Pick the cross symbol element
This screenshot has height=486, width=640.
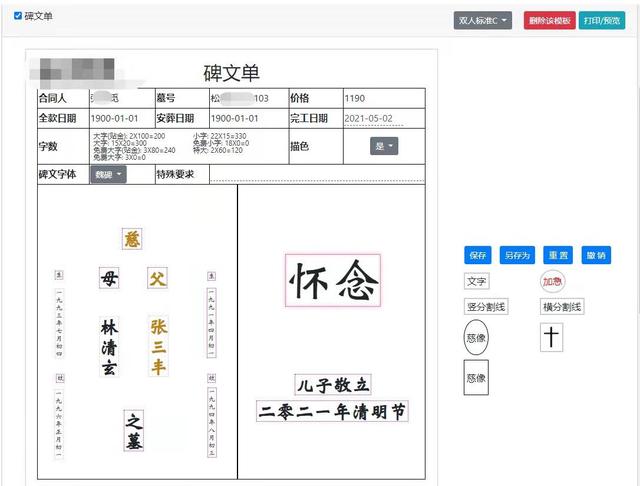551,337
